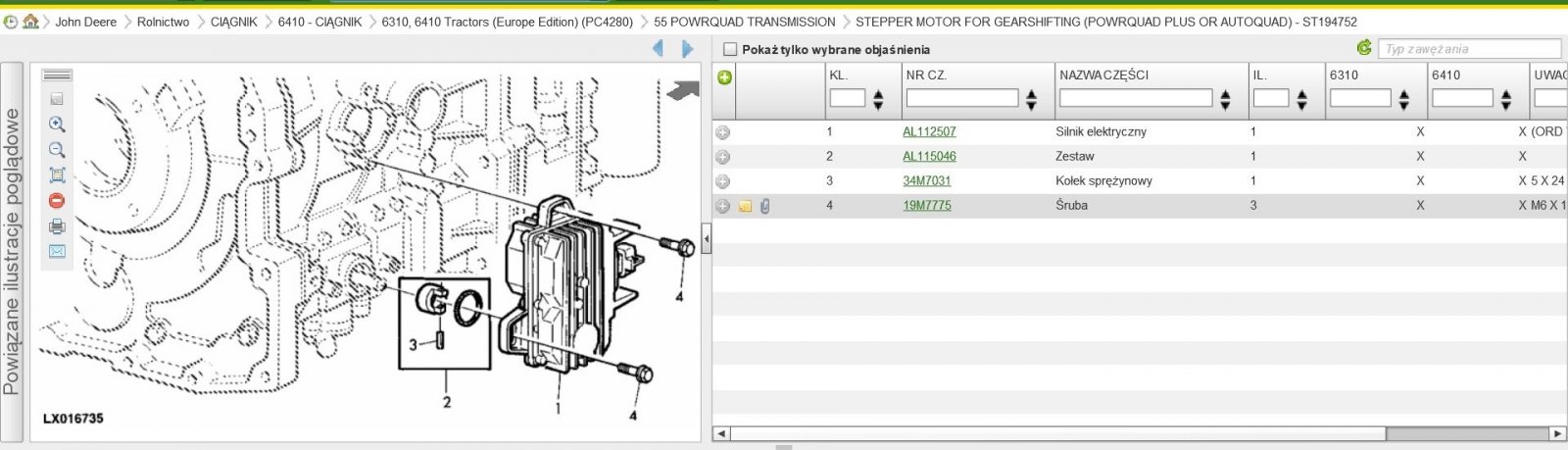1568x450 pixels.
Task: Go to next illustration with right arrow
Action: [x=688, y=48]
